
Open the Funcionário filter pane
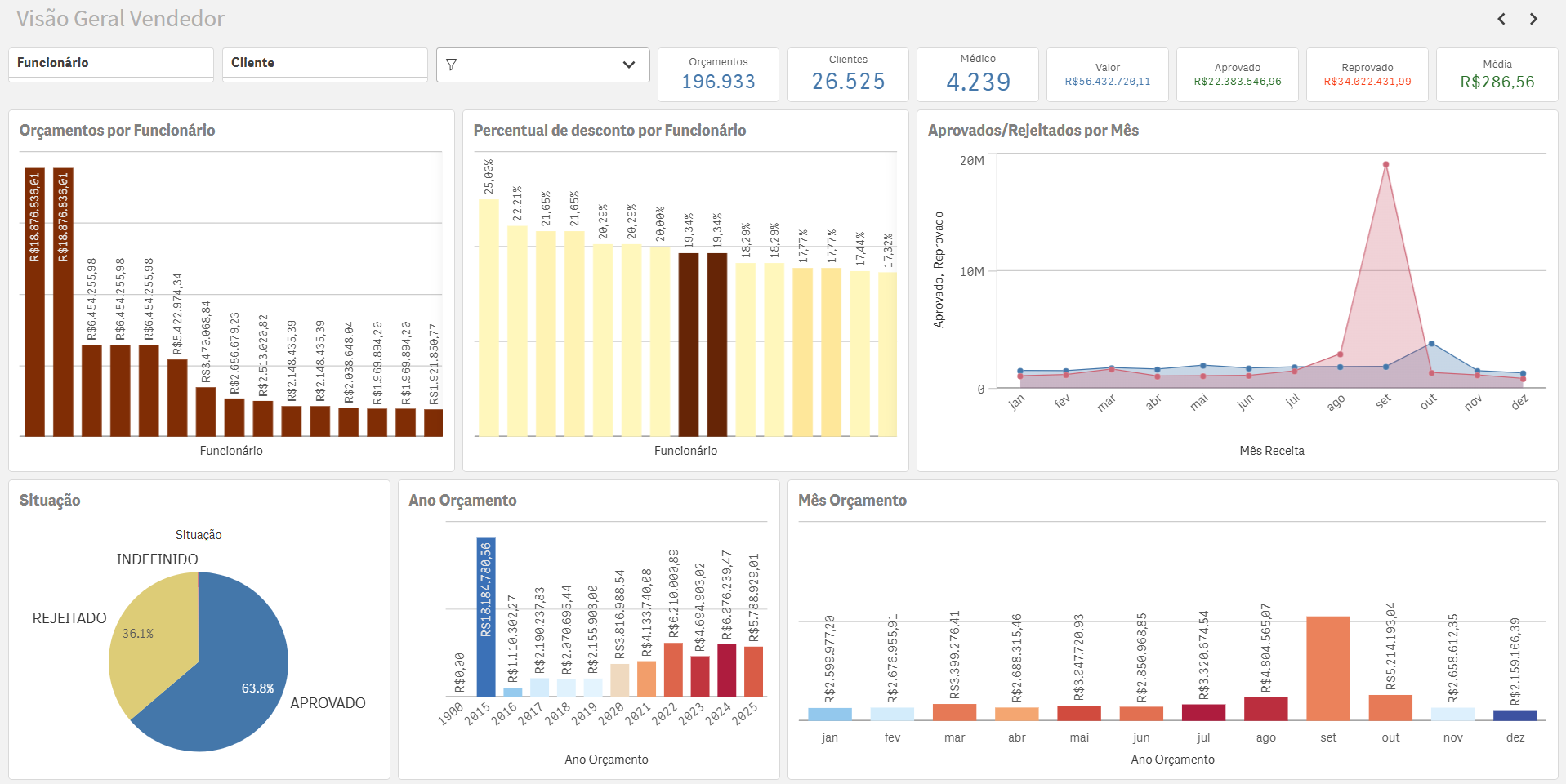[x=111, y=63]
